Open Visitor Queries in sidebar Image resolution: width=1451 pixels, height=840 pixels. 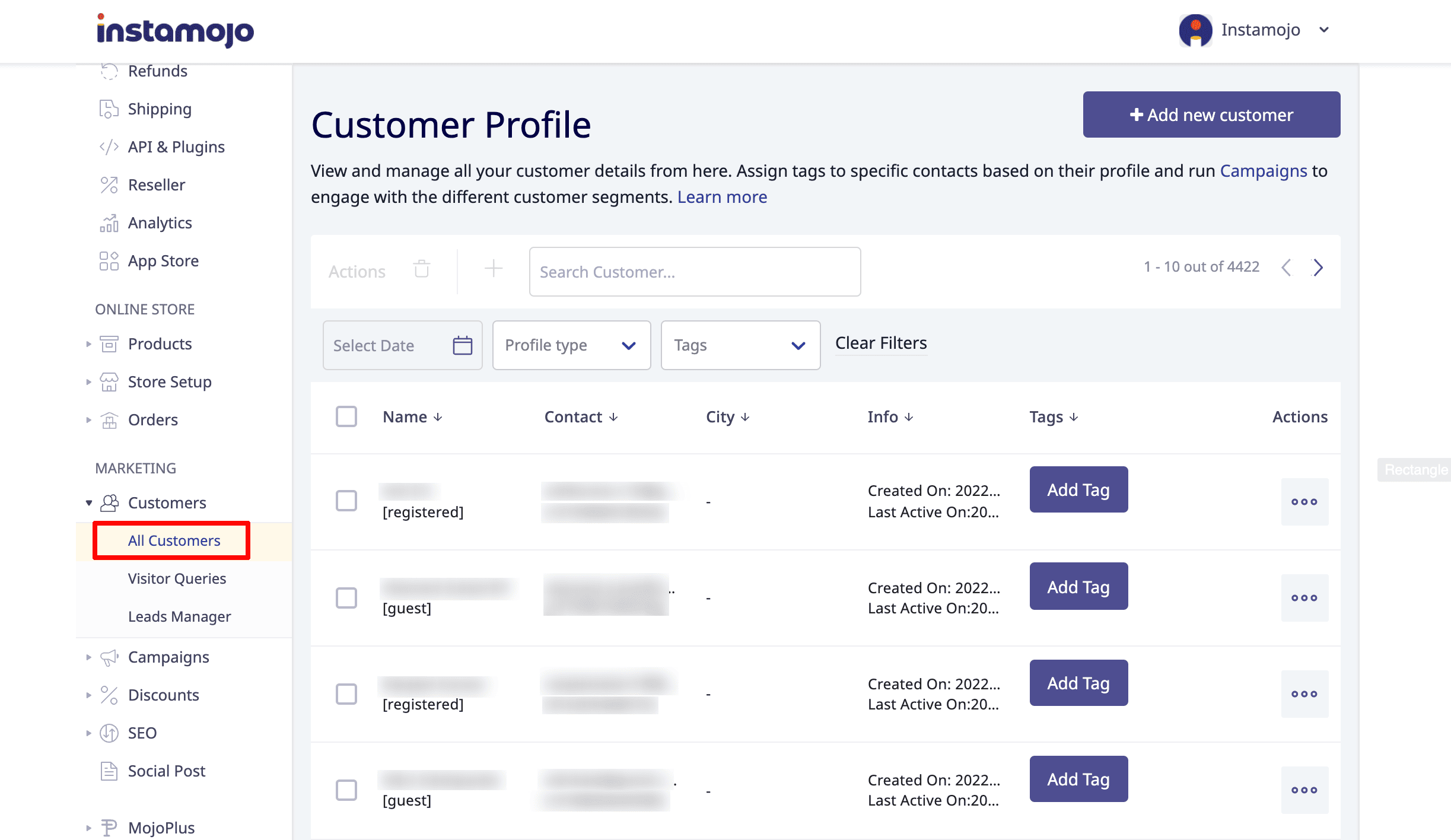177,578
